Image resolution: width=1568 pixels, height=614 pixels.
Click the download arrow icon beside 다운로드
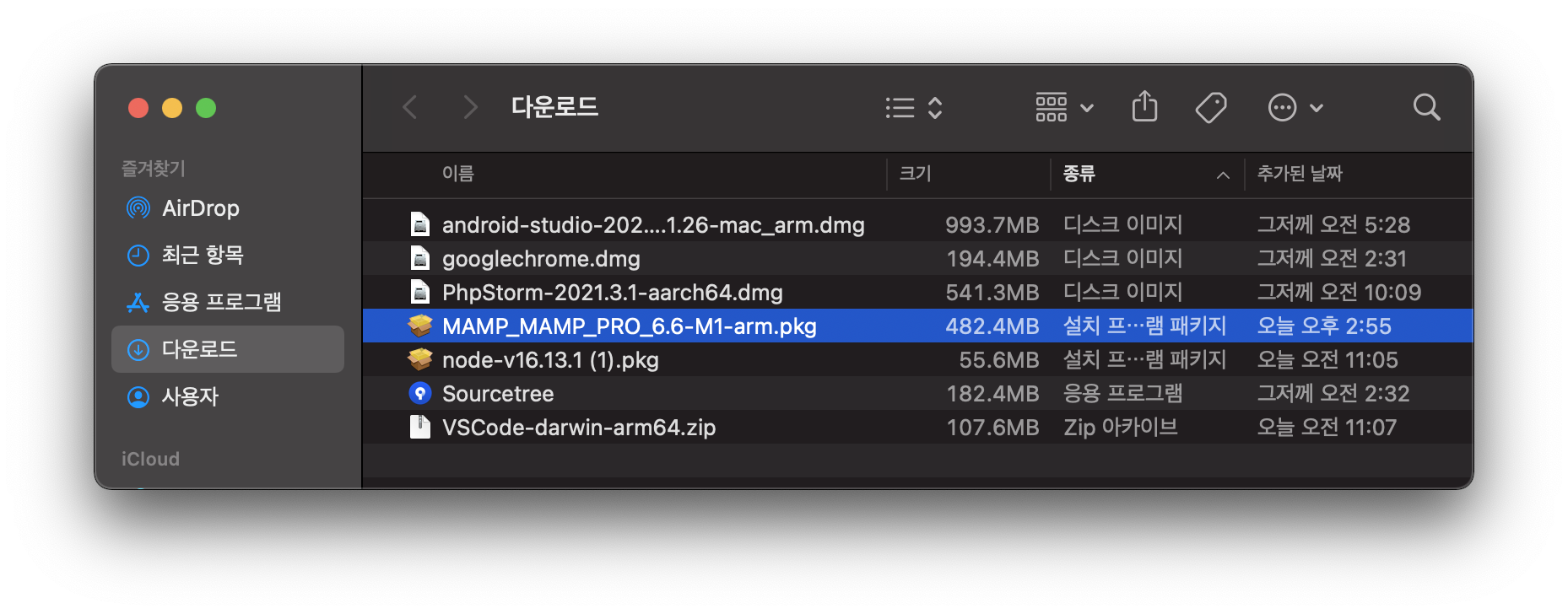tap(138, 349)
